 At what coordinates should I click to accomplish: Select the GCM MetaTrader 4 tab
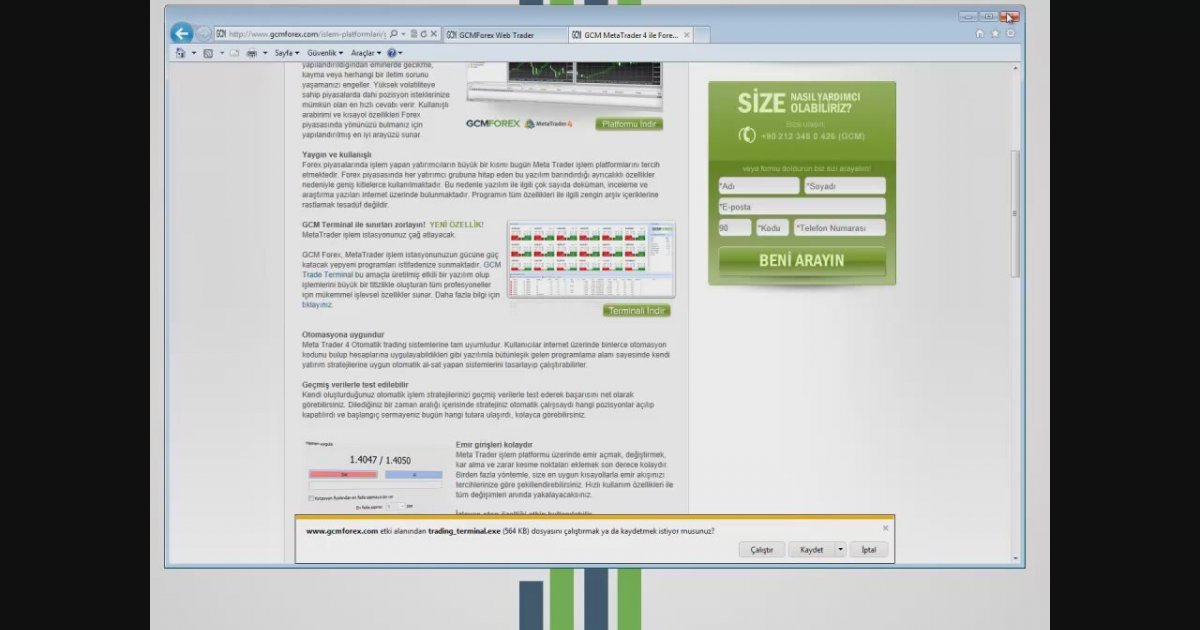coord(631,35)
